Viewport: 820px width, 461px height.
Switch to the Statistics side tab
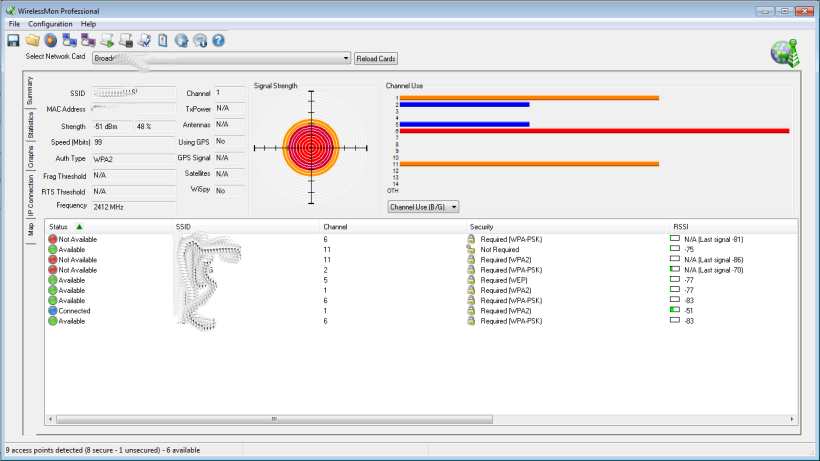(x=30, y=125)
